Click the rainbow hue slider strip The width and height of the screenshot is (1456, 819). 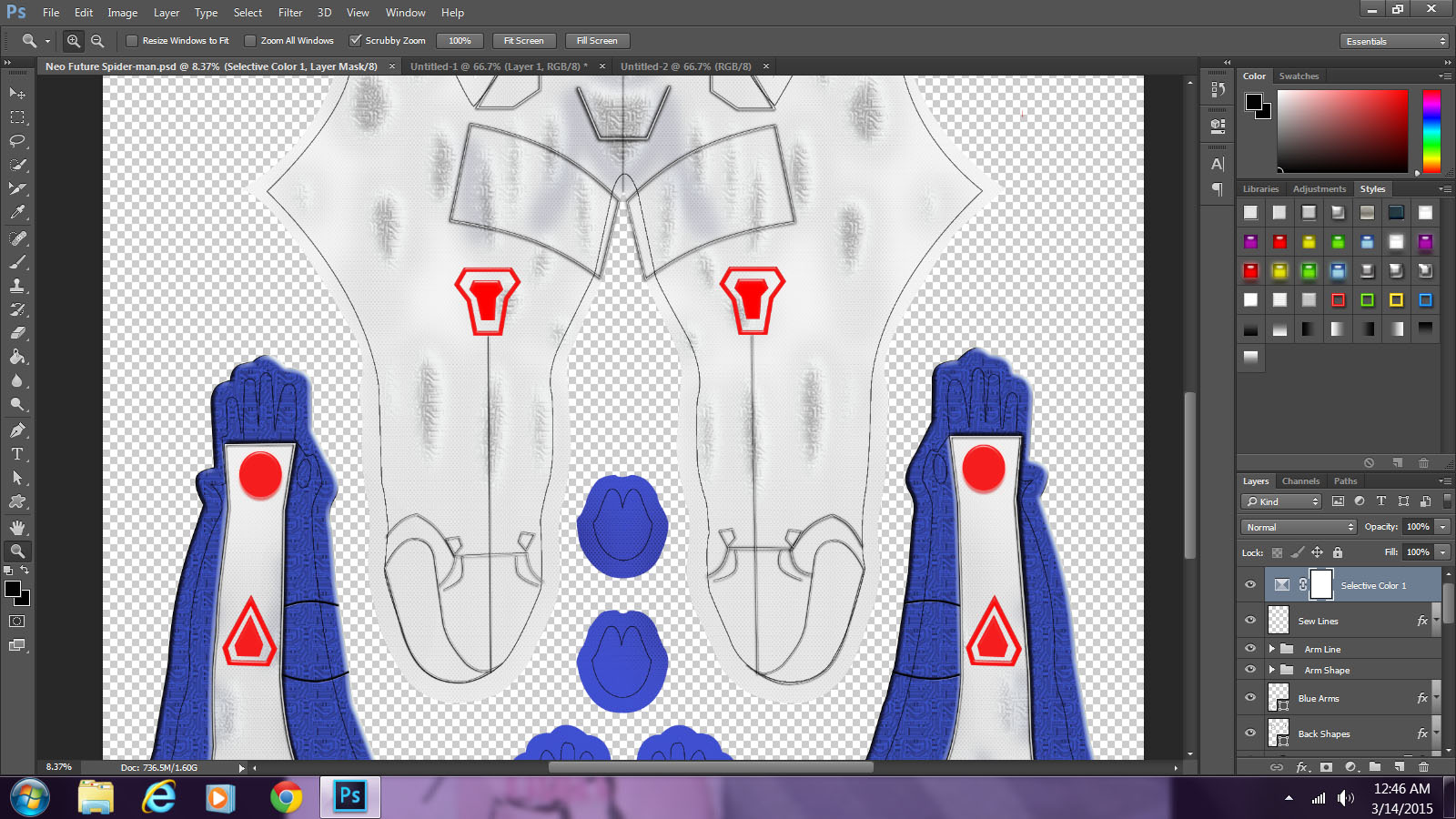(x=1431, y=131)
